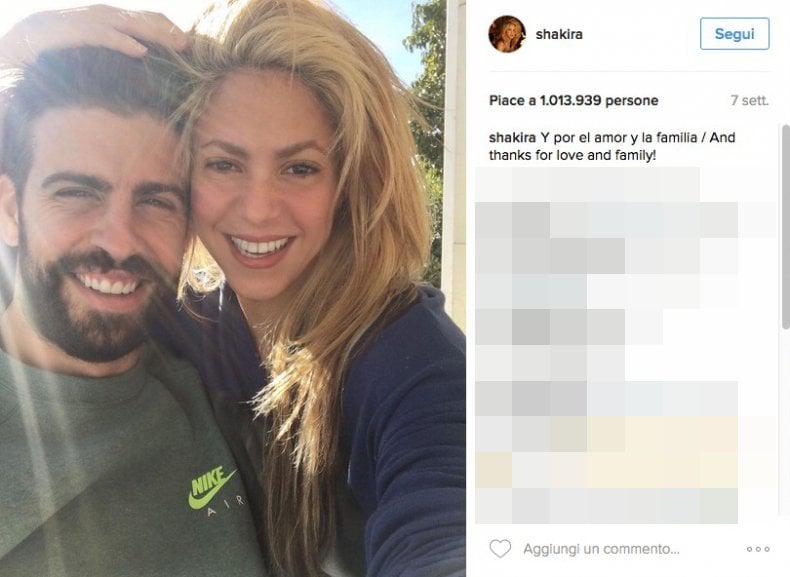The width and height of the screenshot is (790, 577).
Task: View the list of 1.013.939 likes
Action: (573, 100)
